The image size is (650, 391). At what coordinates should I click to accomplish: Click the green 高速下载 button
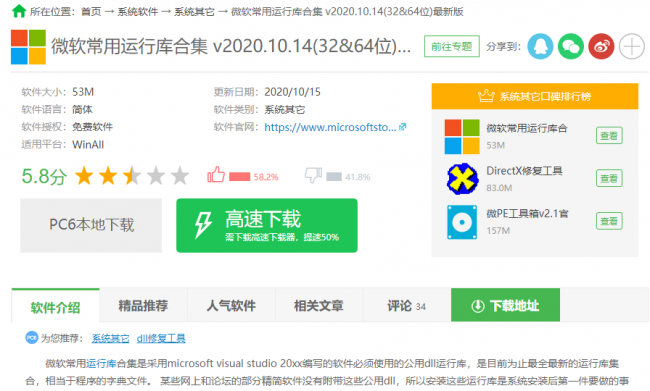(x=267, y=225)
